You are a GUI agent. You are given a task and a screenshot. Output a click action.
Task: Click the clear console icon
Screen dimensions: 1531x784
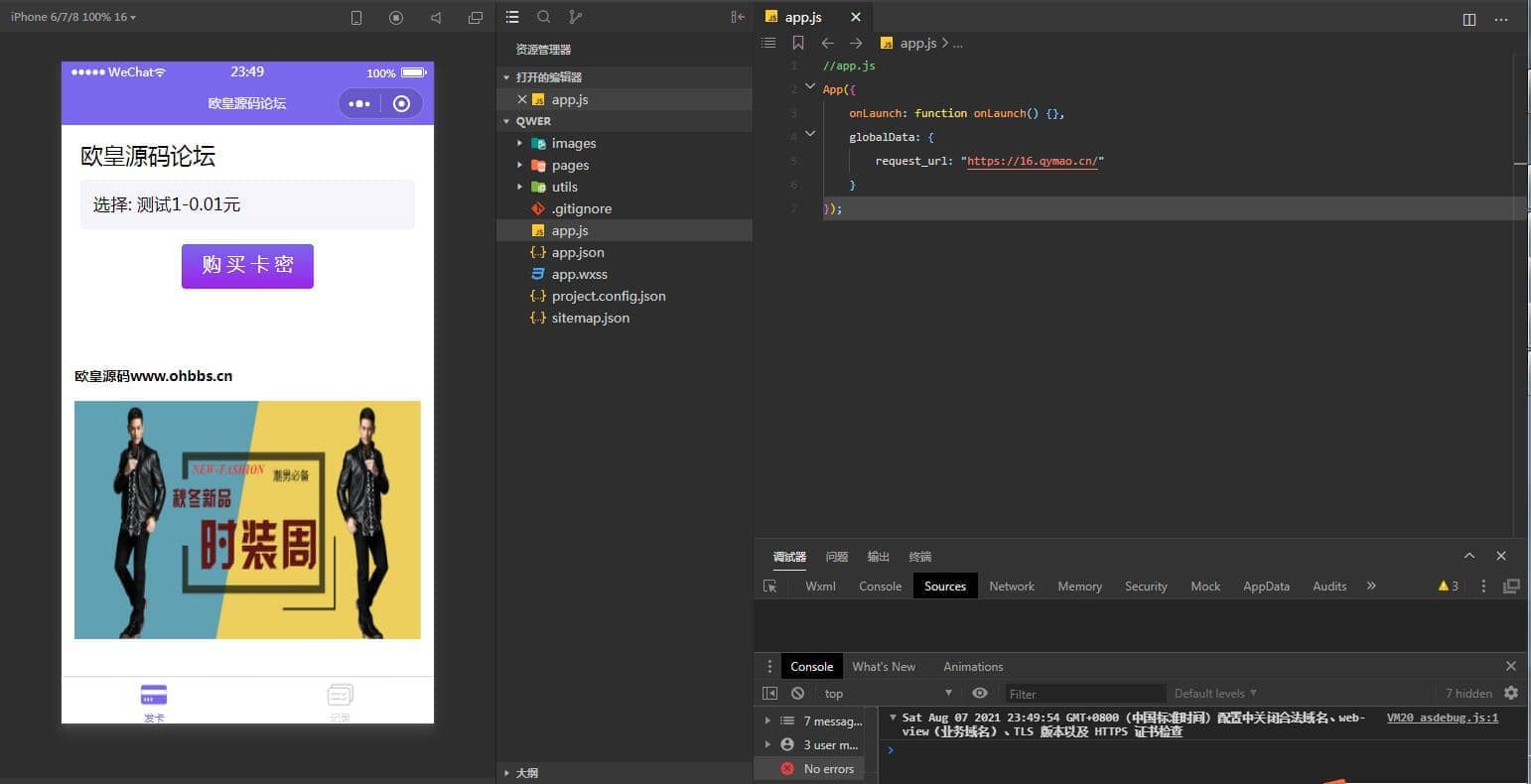pos(797,694)
